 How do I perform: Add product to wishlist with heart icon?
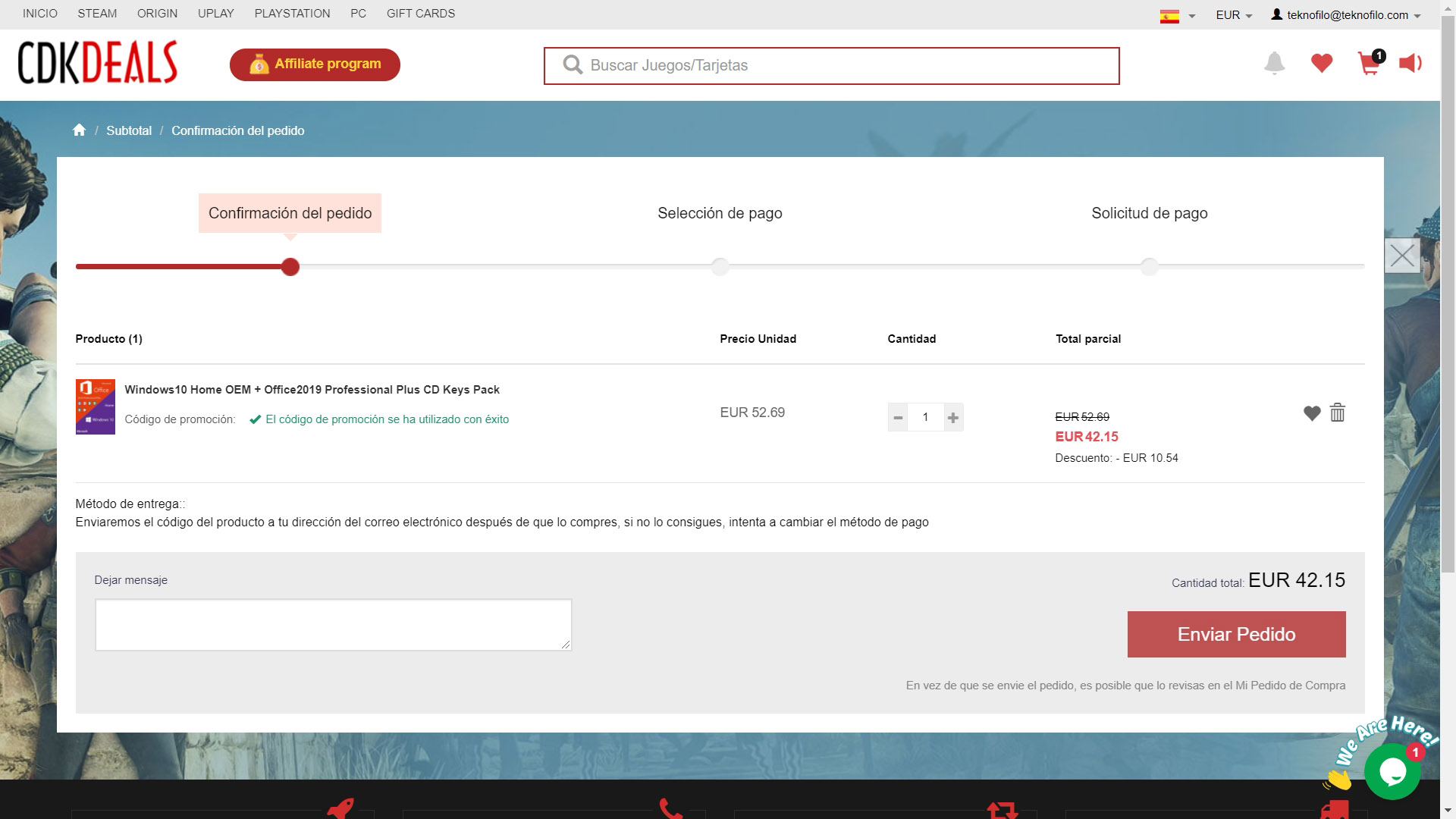pos(1312,413)
